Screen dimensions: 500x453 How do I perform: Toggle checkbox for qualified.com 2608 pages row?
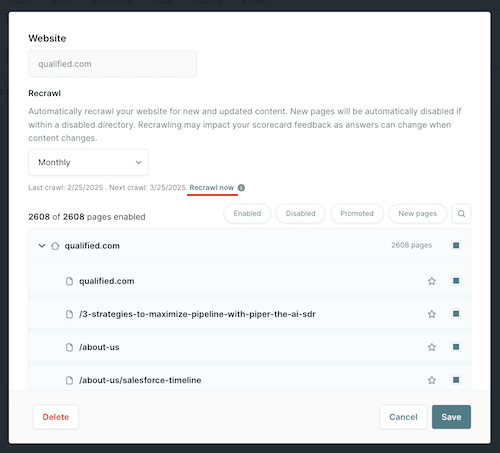tap(456, 245)
